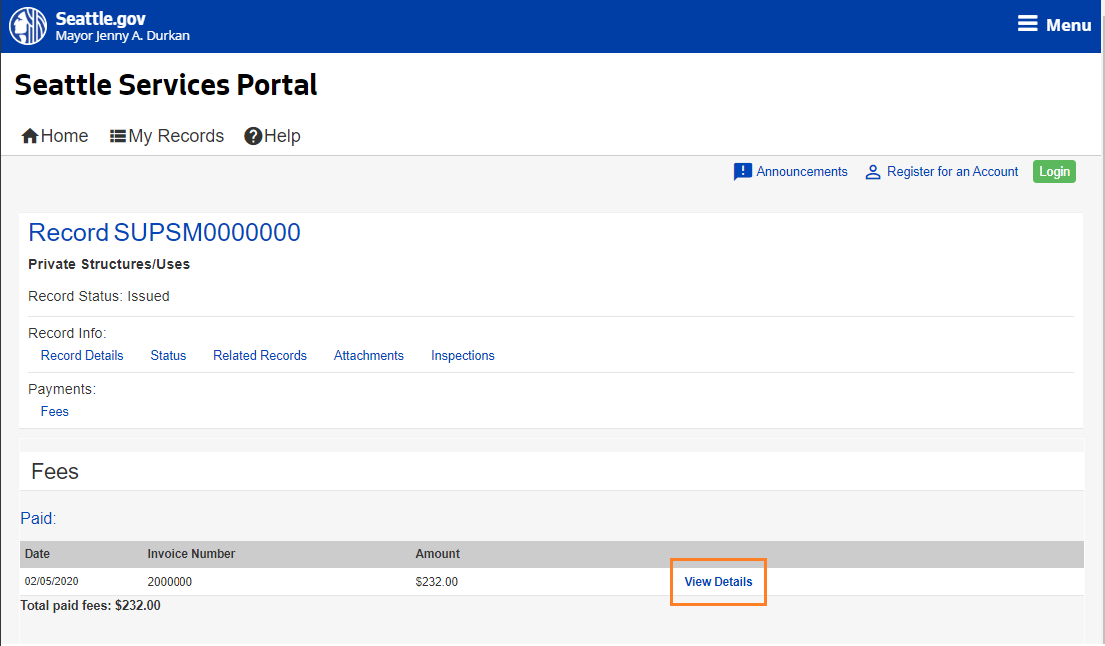Open the Record Details section link
This screenshot has width=1105, height=646.
coord(82,355)
